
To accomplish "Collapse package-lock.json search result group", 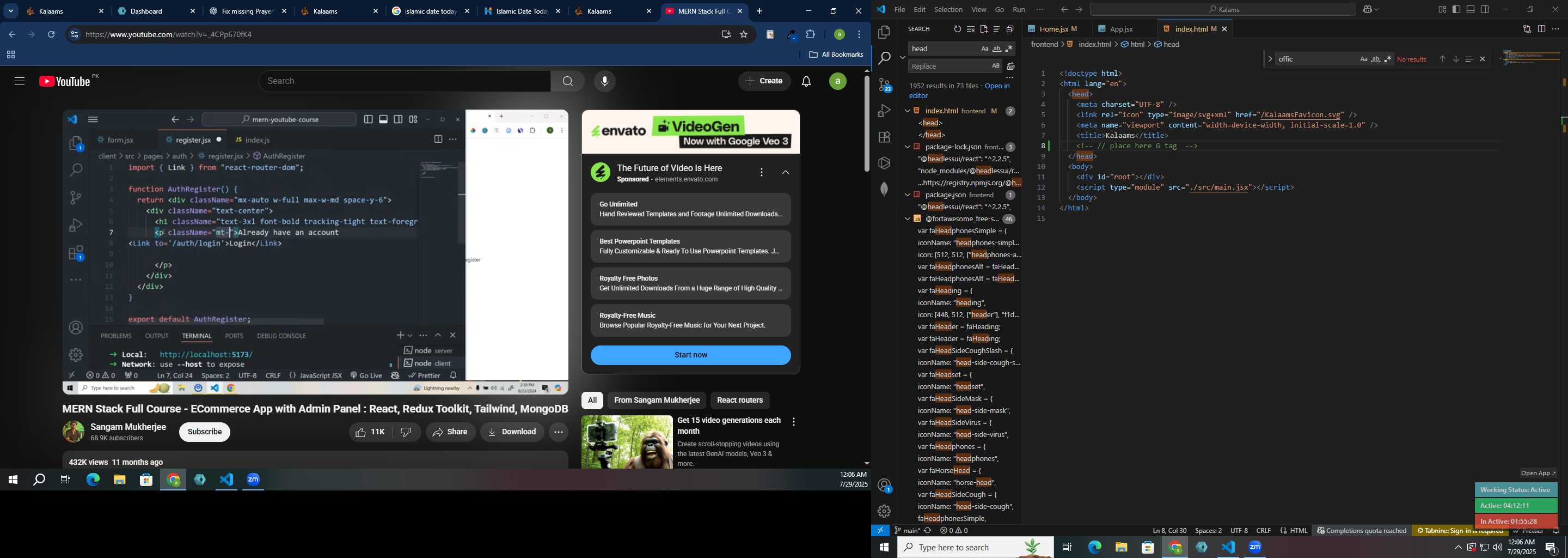I will 907,147.
